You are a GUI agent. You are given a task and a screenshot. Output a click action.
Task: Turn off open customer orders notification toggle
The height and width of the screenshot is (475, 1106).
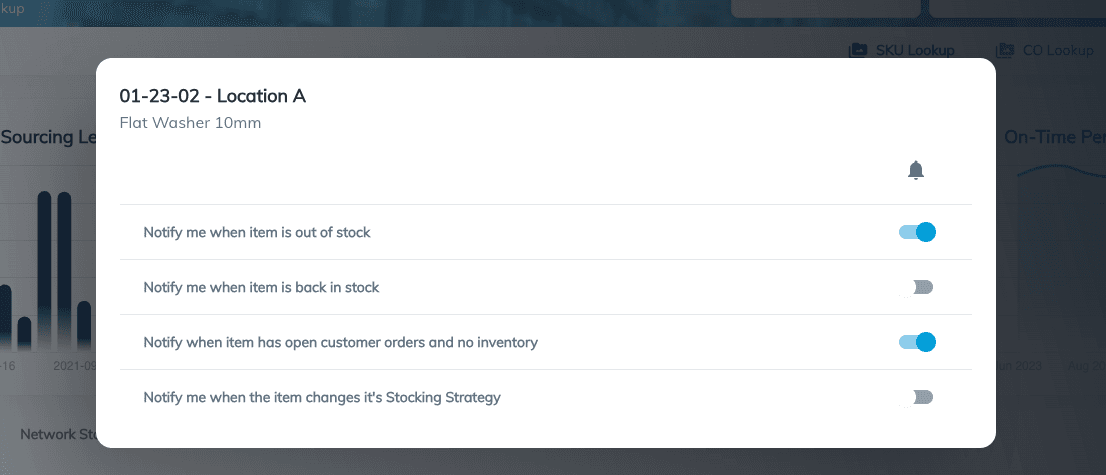point(917,342)
